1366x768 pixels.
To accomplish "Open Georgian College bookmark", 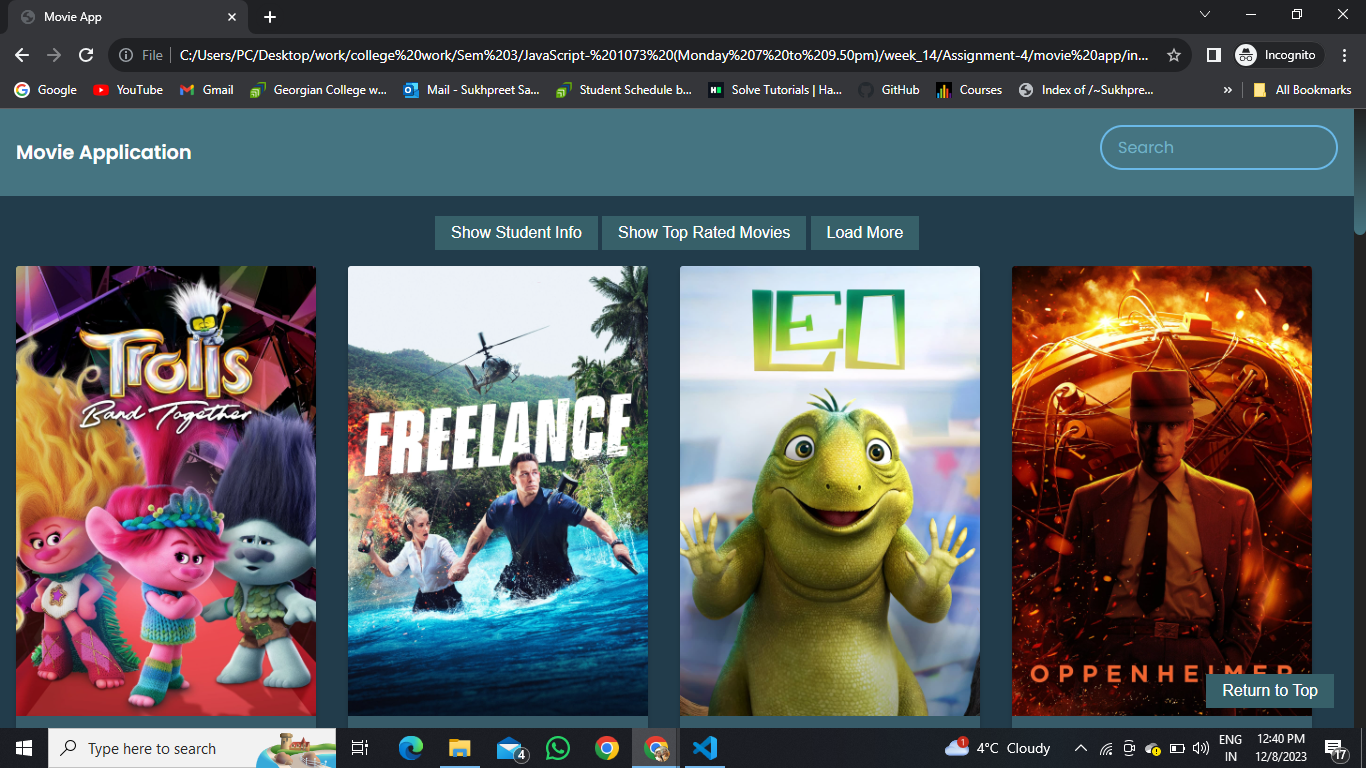I will tap(318, 90).
